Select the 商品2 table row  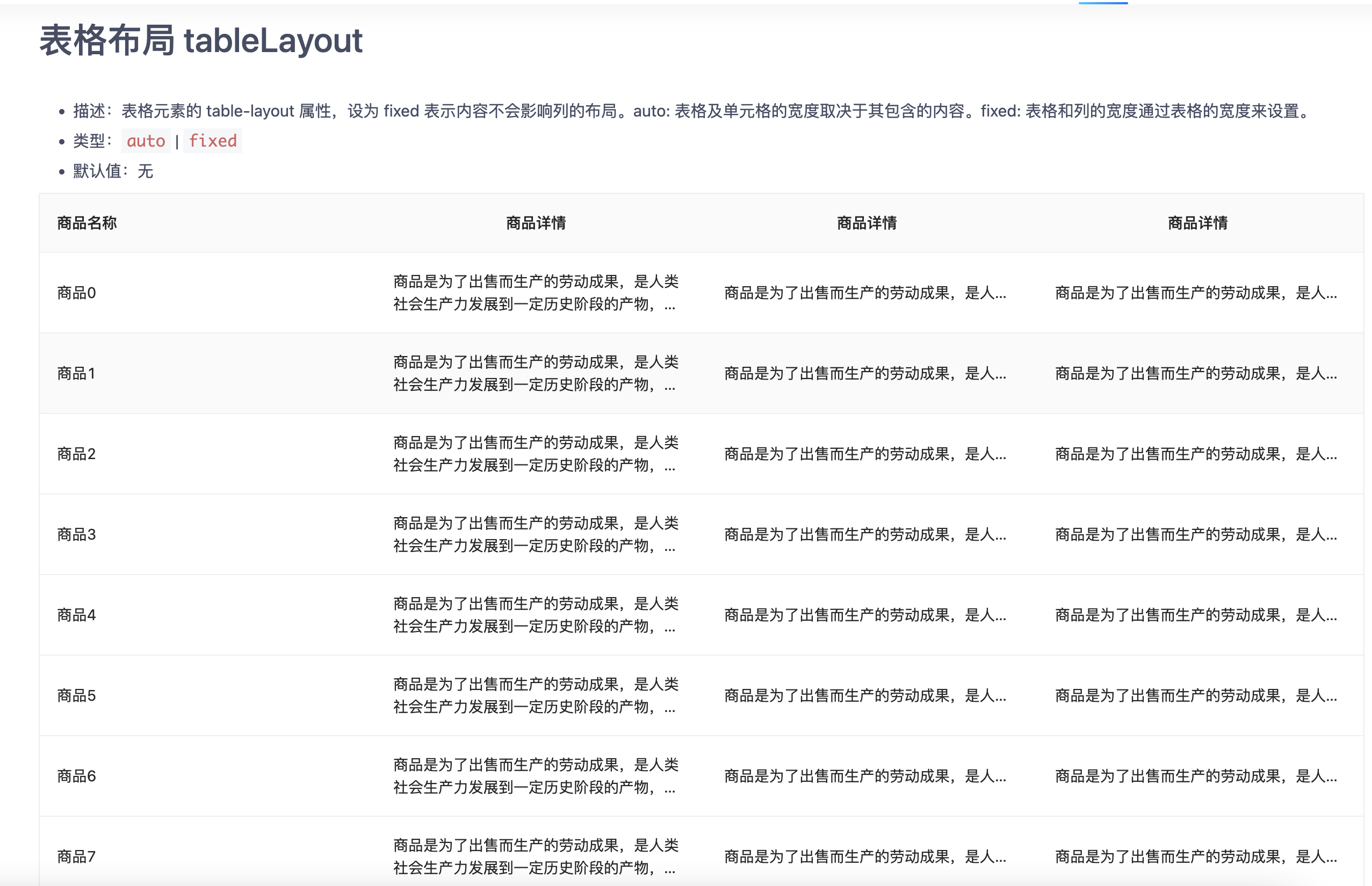point(75,454)
